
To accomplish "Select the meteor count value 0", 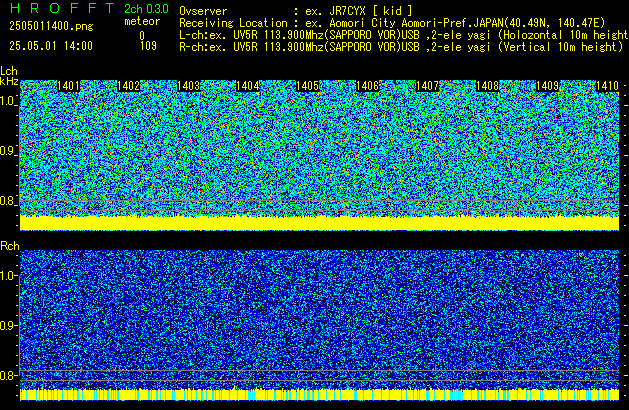I will coord(142,36).
